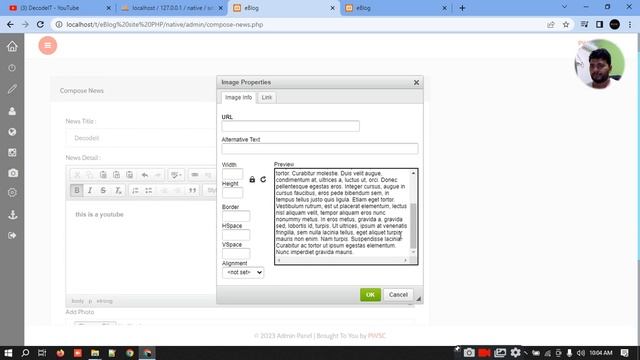Open the notification center icon
The height and width of the screenshot is (360, 640).
624,353
